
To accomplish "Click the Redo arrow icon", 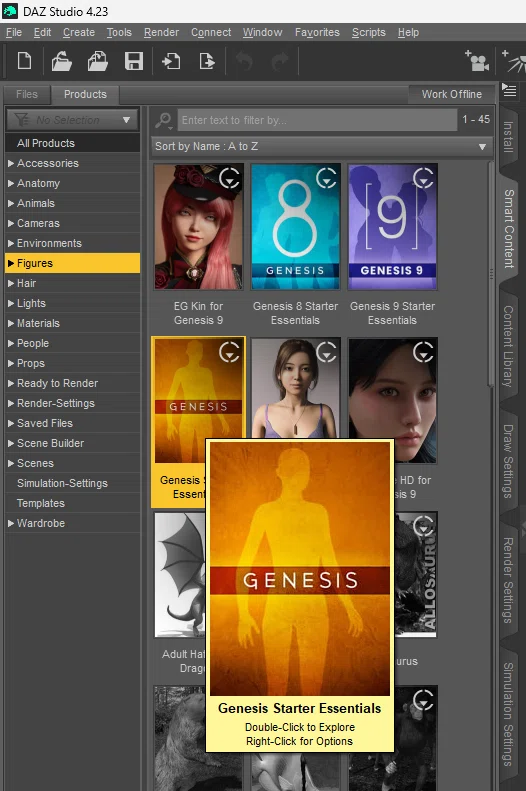I will (x=280, y=62).
